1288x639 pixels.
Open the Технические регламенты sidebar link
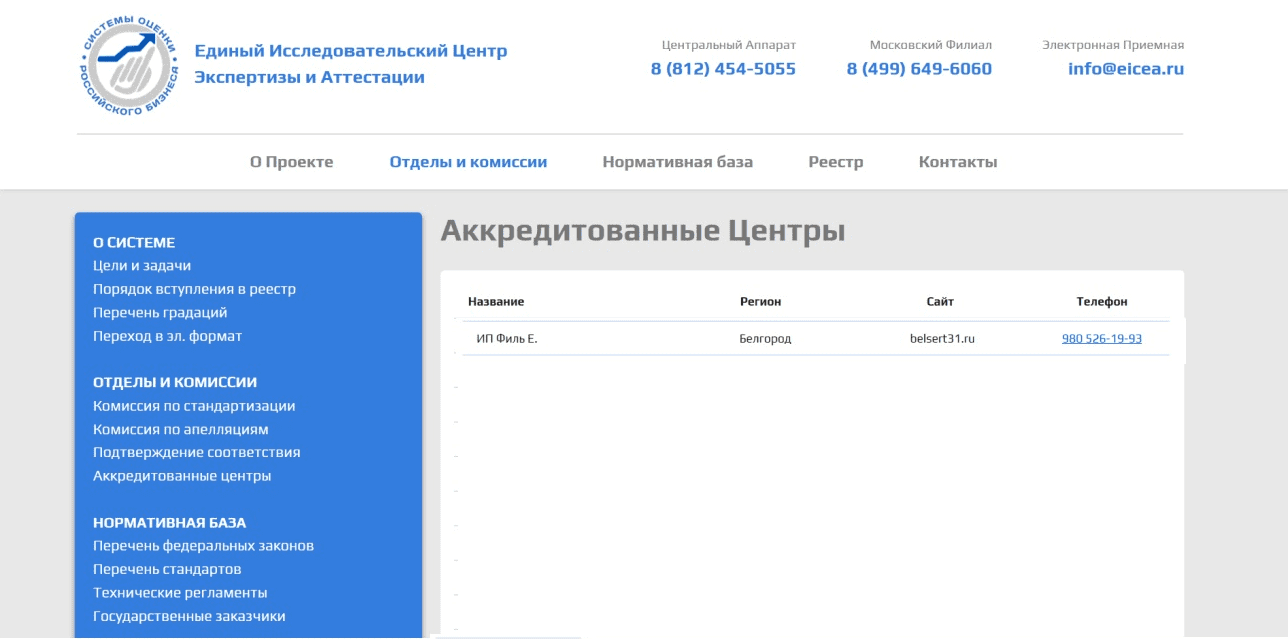point(180,592)
